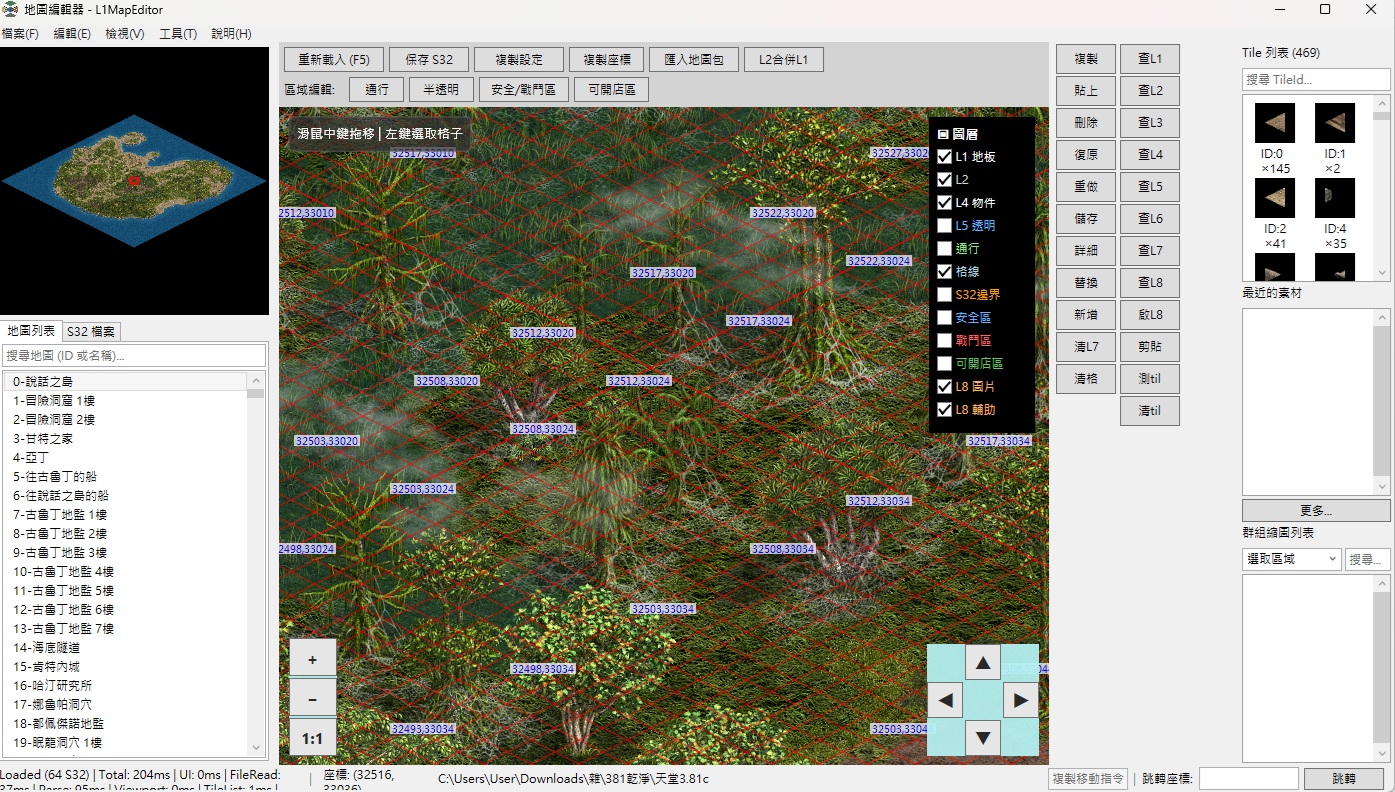The height and width of the screenshot is (792, 1395).
Task: Focus the 搜尋 TileId search field
Action: coord(1316,79)
